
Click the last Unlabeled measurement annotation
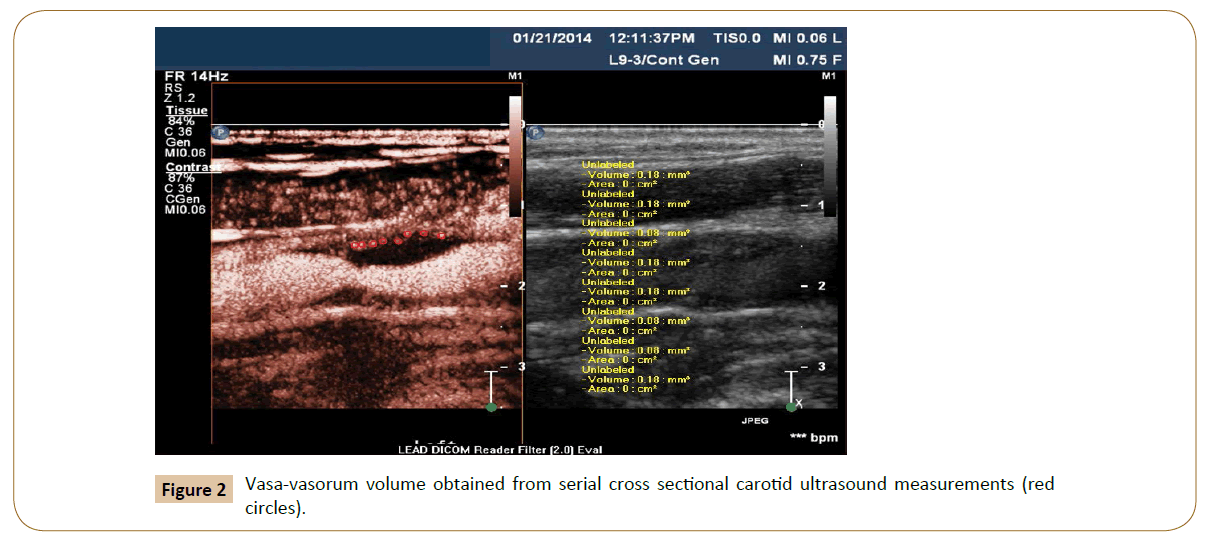tap(607, 370)
